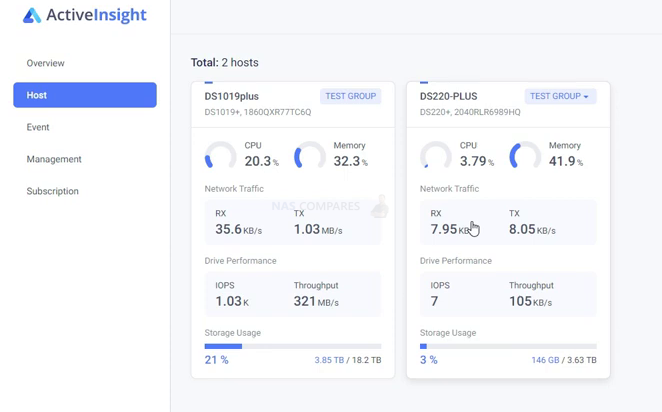Screen dimensions: 662x412
Task: Click Throughput value 321 MB/s
Action: [x=316, y=301]
